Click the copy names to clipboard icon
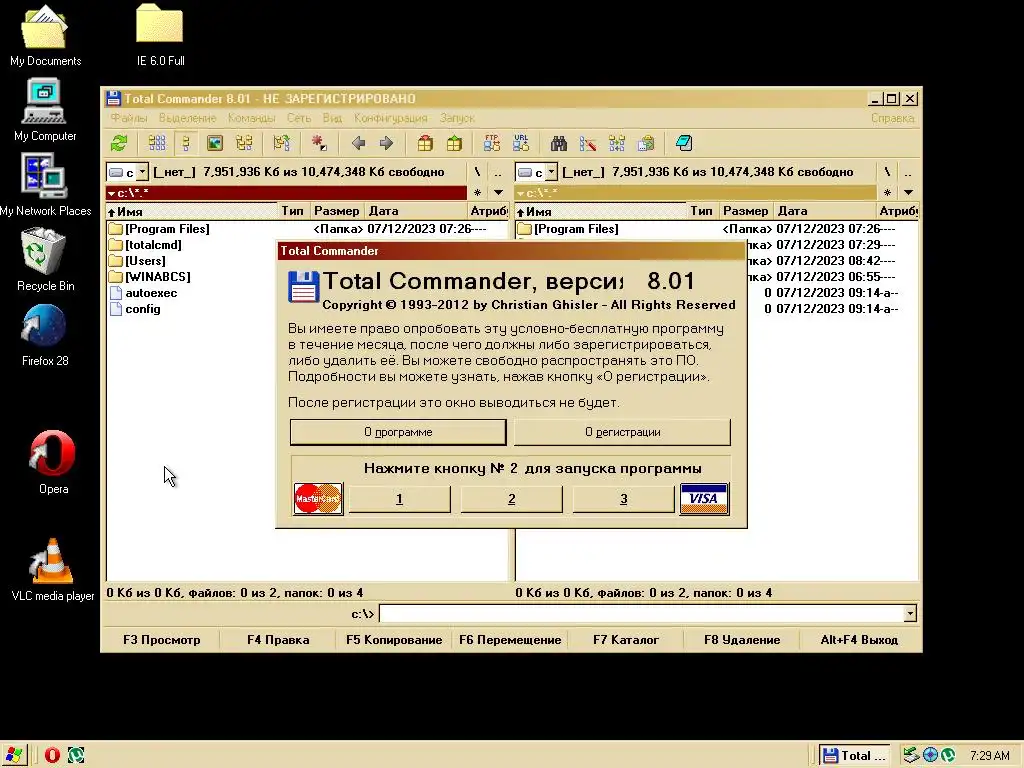This screenshot has width=1024, height=768. pyautogui.click(x=647, y=143)
